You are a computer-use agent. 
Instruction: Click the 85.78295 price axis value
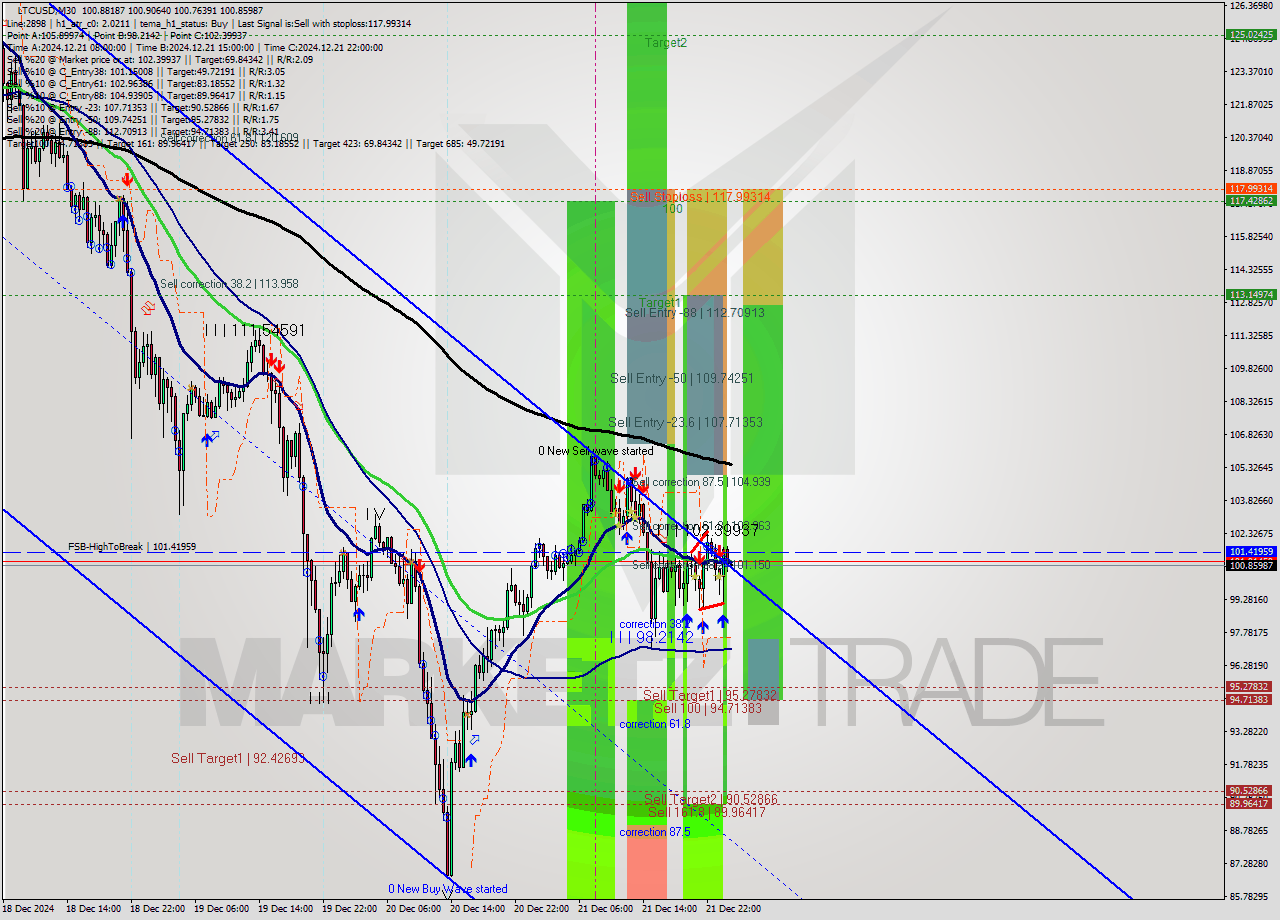(1251, 897)
